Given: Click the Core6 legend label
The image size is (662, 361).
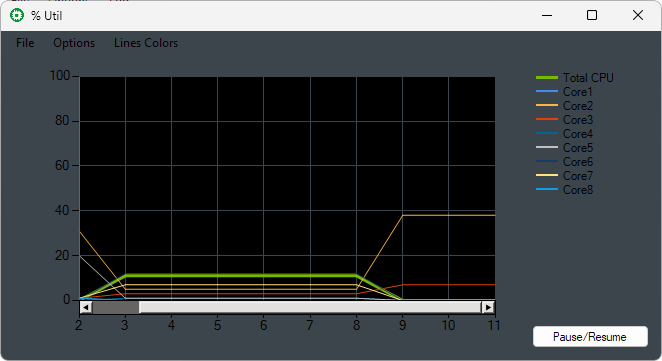Looking at the screenshot, I should 578,162.
